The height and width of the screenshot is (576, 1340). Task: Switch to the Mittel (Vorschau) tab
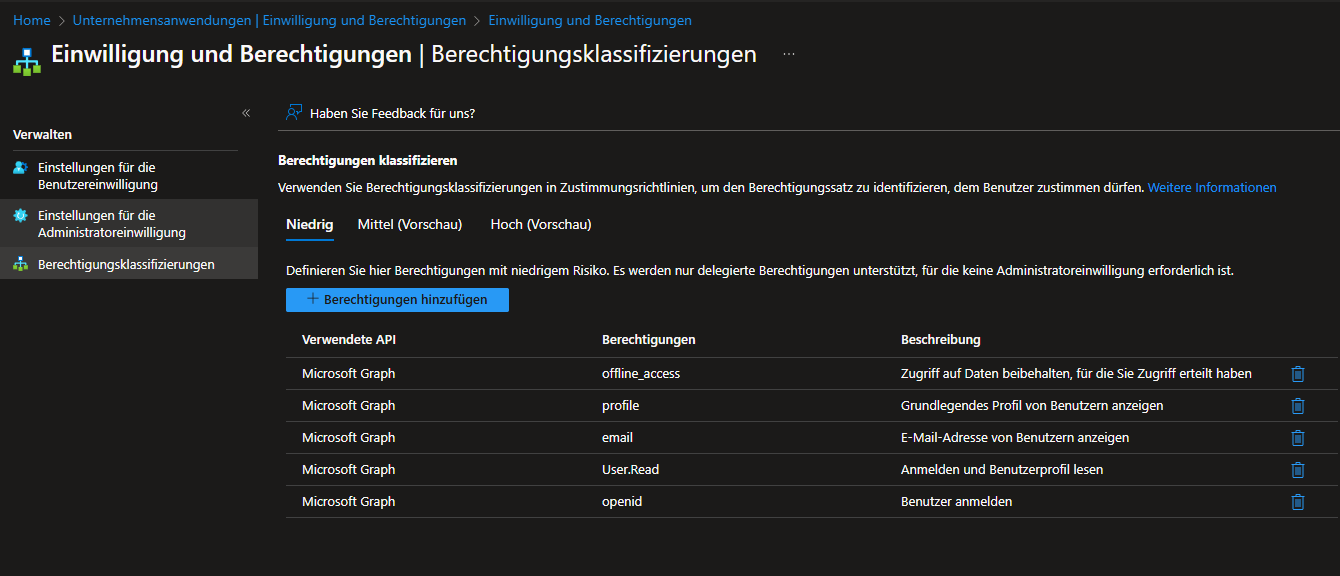point(410,225)
